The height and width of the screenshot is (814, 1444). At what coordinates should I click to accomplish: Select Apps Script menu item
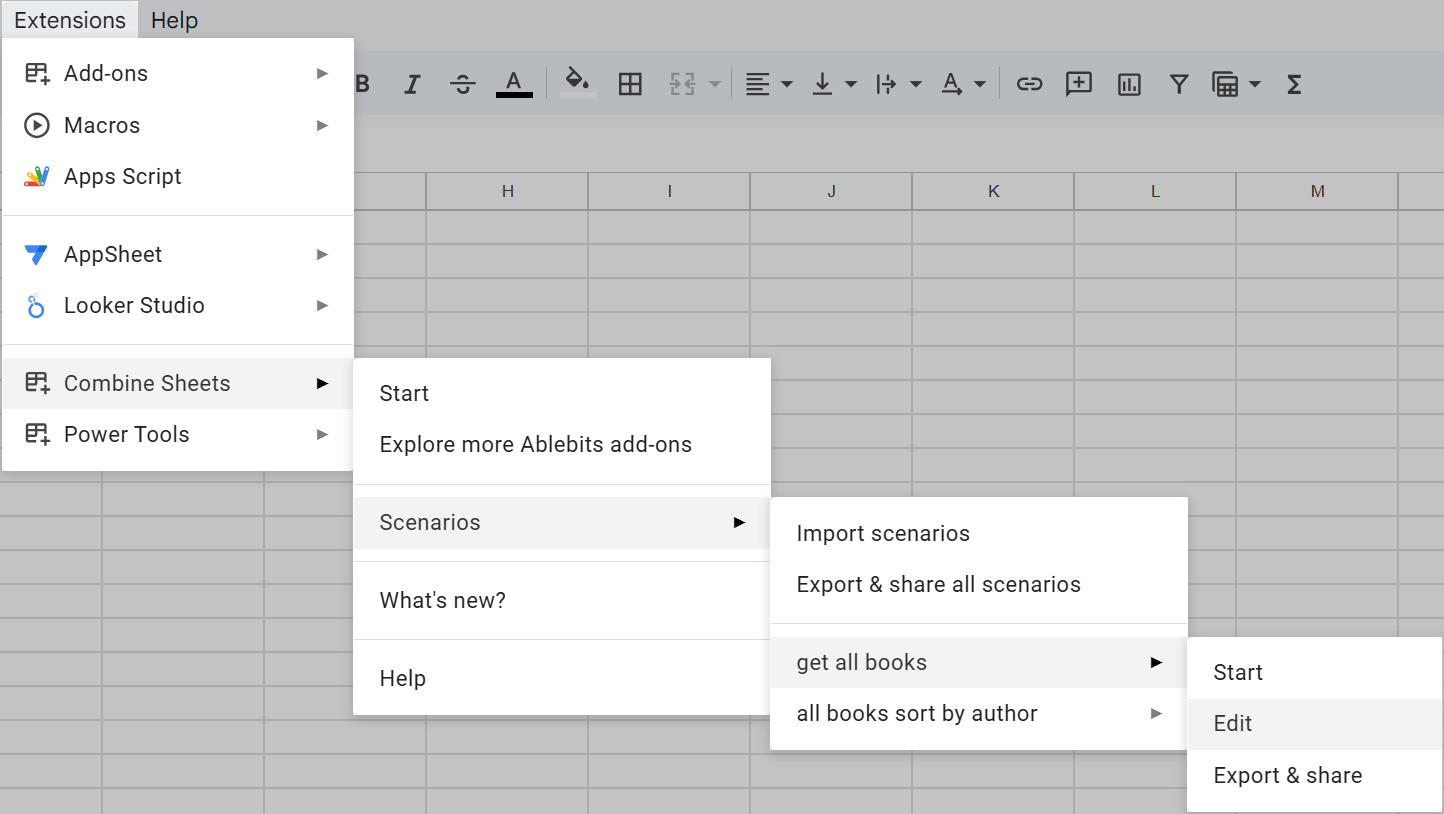tap(178, 176)
